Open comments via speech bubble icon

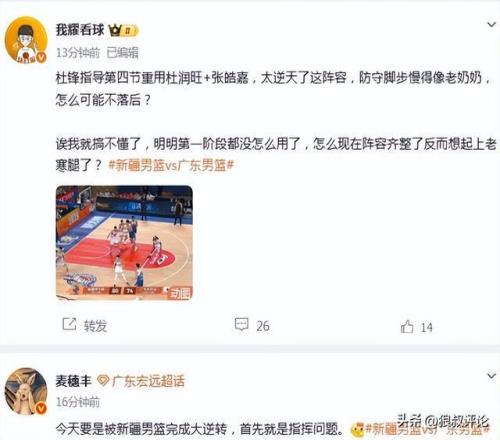pos(241,324)
